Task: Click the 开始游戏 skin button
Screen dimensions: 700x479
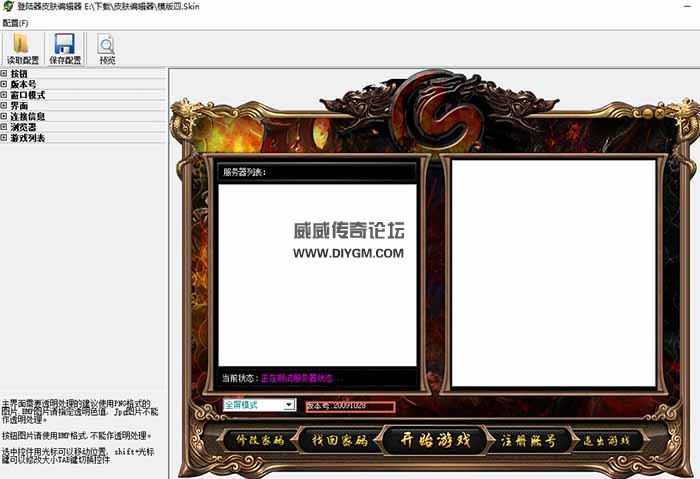Action: pos(435,441)
